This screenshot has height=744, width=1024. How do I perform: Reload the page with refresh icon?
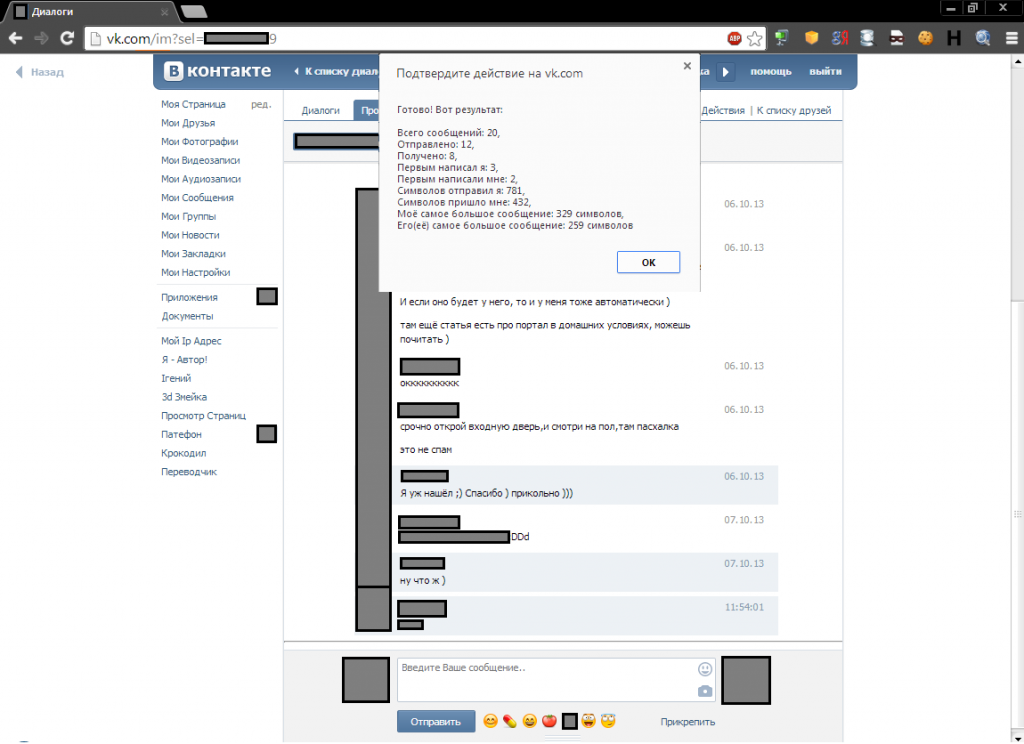pos(67,39)
